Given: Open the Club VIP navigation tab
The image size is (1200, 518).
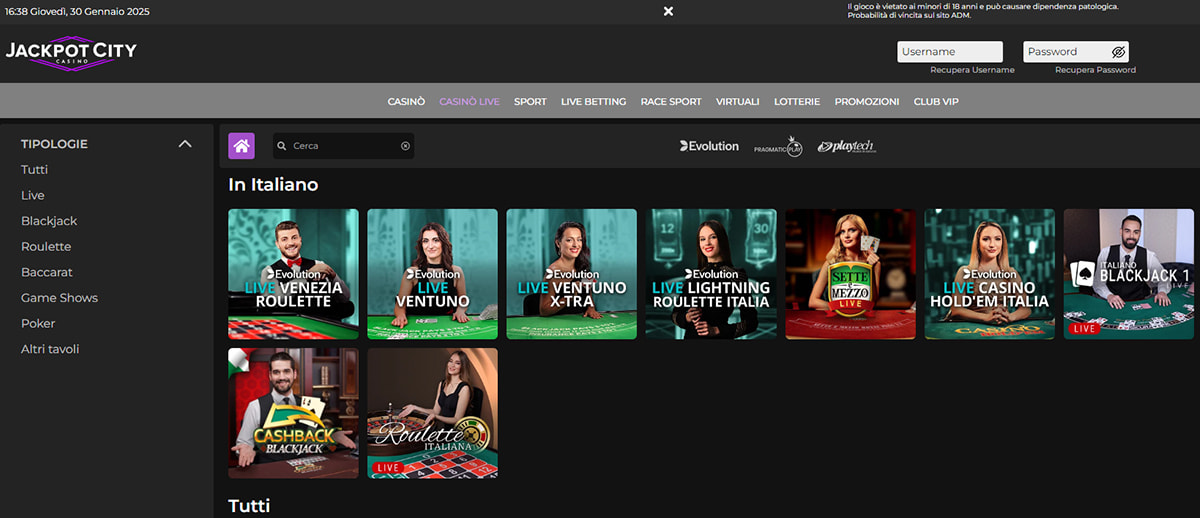Looking at the screenshot, I should coord(936,101).
